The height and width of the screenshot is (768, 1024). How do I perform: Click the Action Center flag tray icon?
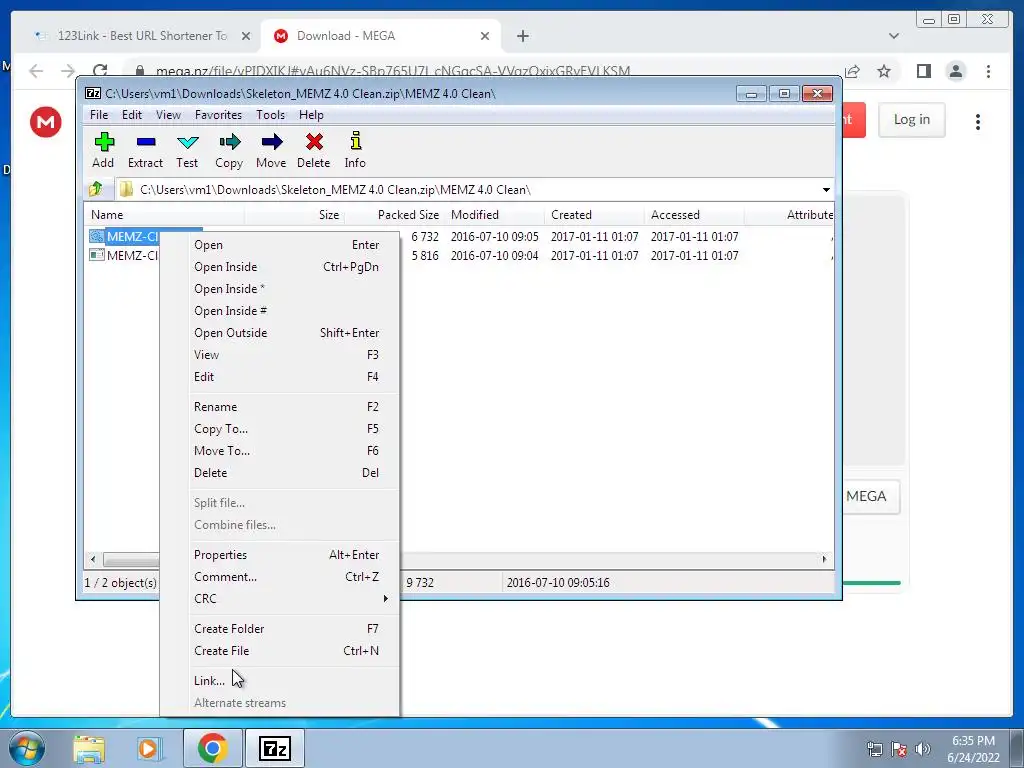tap(899, 749)
